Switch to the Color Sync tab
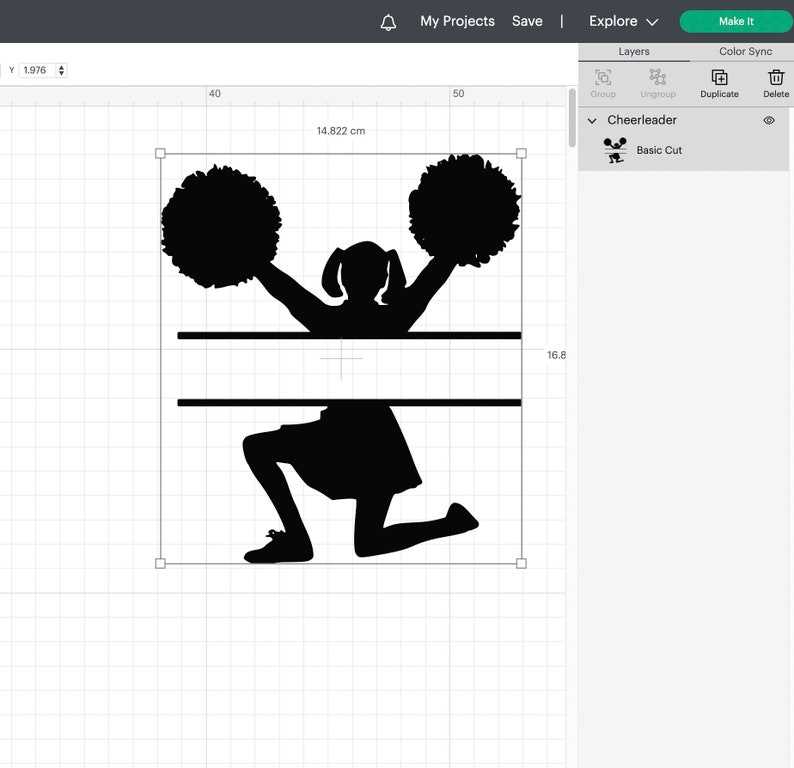This screenshot has width=794, height=768. tap(745, 52)
